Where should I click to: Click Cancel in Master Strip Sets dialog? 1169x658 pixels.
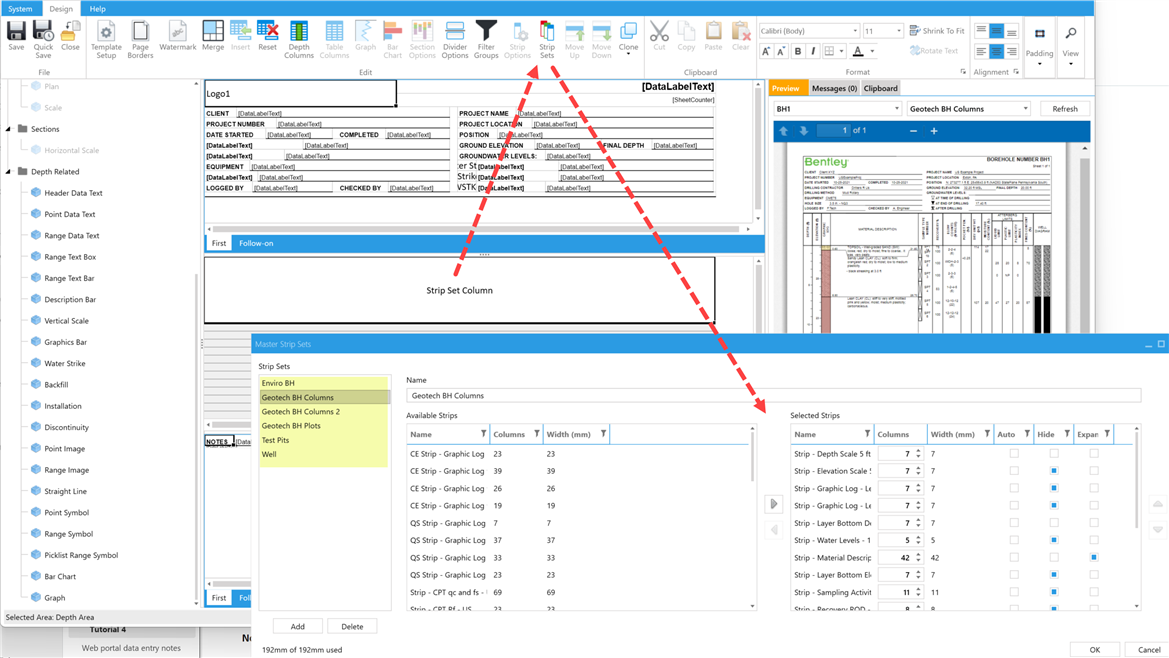click(1148, 650)
